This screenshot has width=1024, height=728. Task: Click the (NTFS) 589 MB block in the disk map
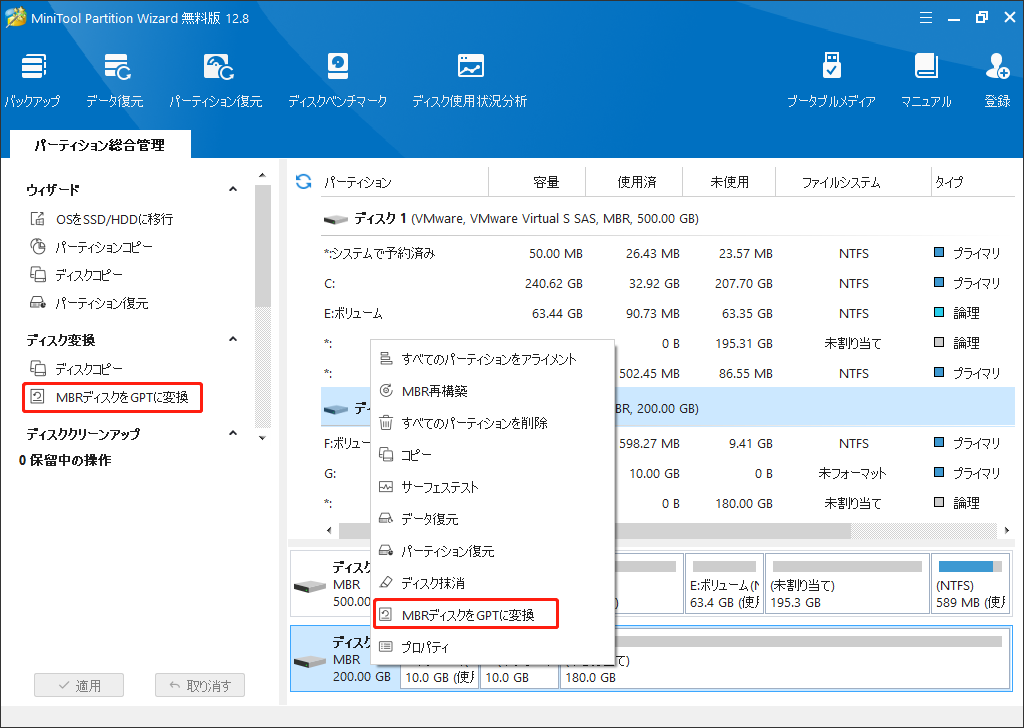pyautogui.click(x=970, y=584)
